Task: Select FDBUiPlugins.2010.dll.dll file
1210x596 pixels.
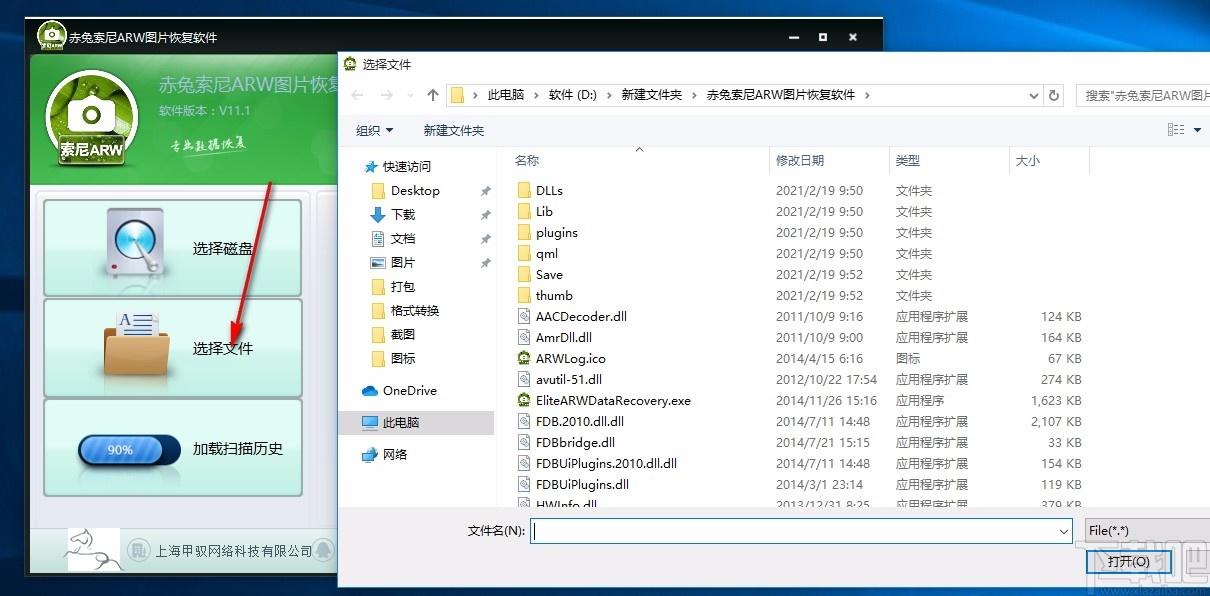Action: pos(606,463)
